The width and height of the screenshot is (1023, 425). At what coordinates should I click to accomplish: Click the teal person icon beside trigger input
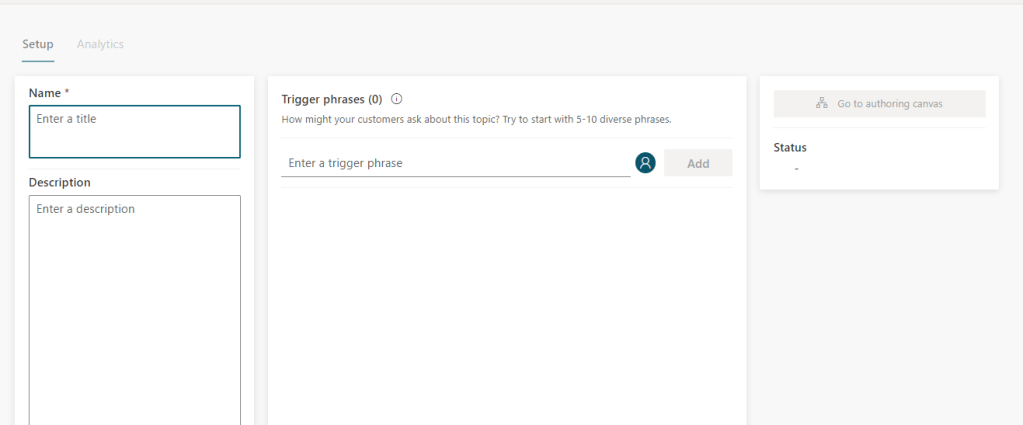[645, 163]
